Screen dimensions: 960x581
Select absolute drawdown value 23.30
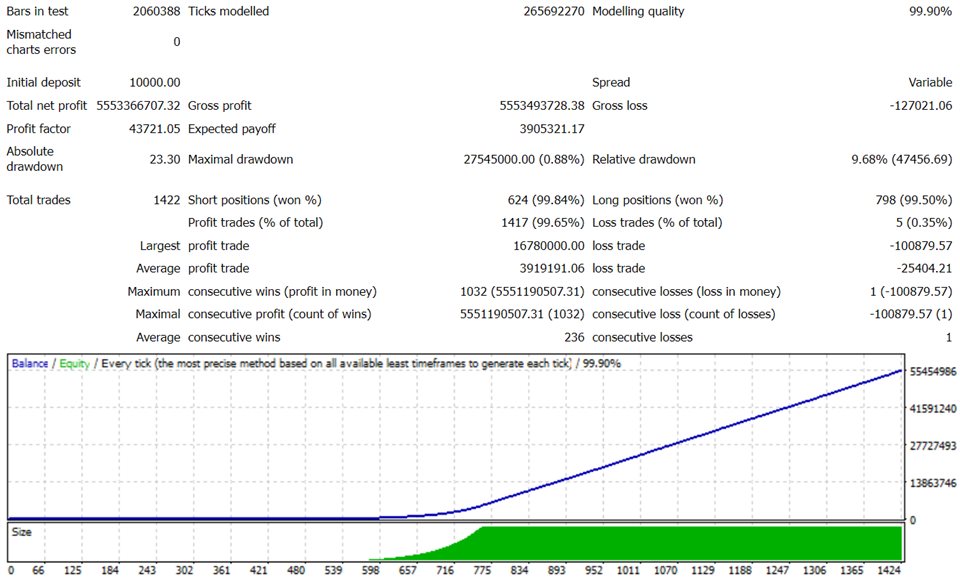[165, 159]
